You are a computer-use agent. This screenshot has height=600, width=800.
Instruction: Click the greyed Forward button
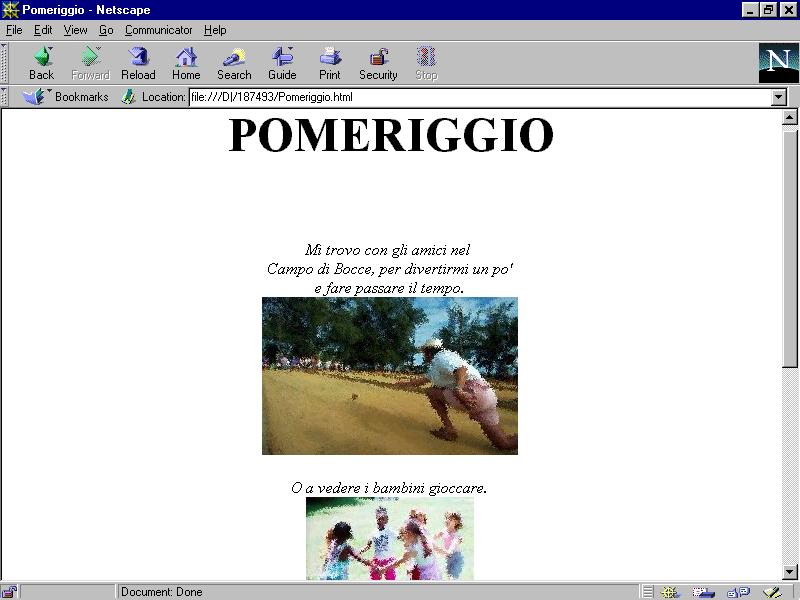(90, 63)
